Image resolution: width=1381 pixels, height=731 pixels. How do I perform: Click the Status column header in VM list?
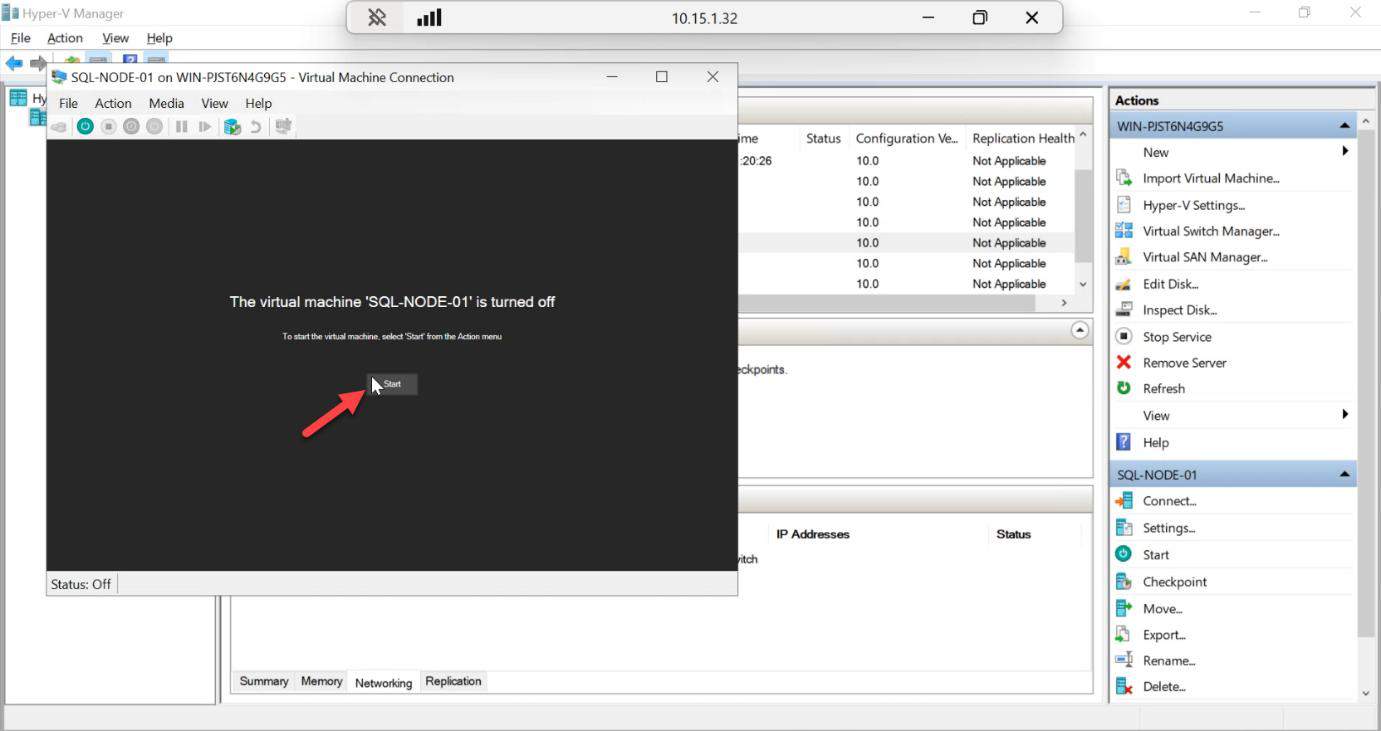click(823, 138)
